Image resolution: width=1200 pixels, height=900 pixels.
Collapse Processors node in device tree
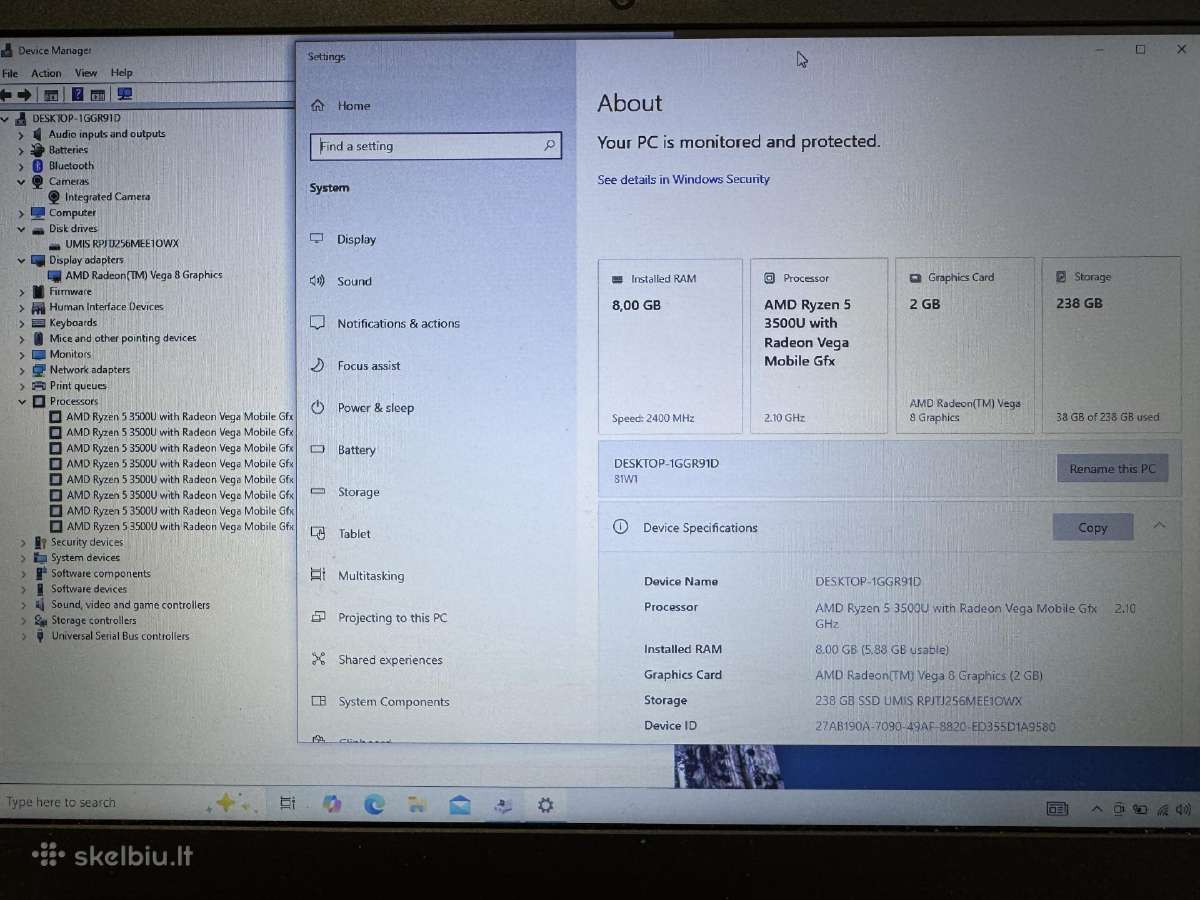pos(22,401)
